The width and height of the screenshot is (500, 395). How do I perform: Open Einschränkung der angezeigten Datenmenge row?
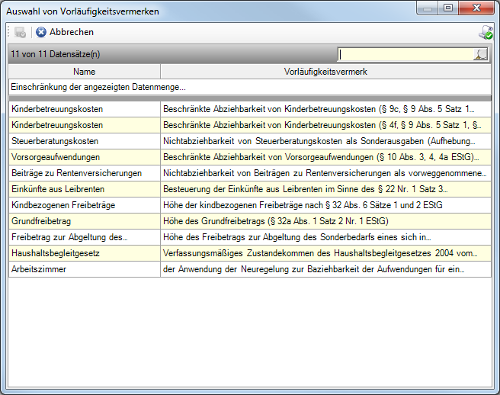coord(250,87)
